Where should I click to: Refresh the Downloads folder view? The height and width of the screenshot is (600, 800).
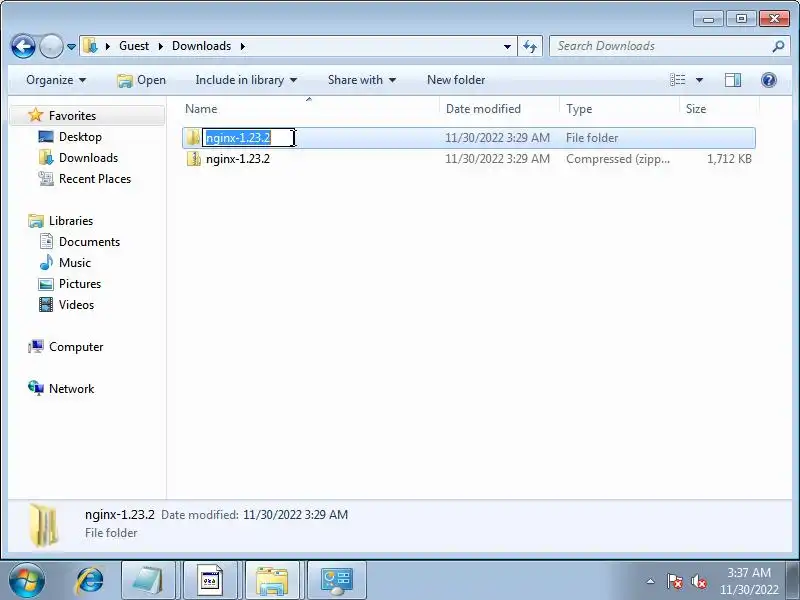[530, 46]
